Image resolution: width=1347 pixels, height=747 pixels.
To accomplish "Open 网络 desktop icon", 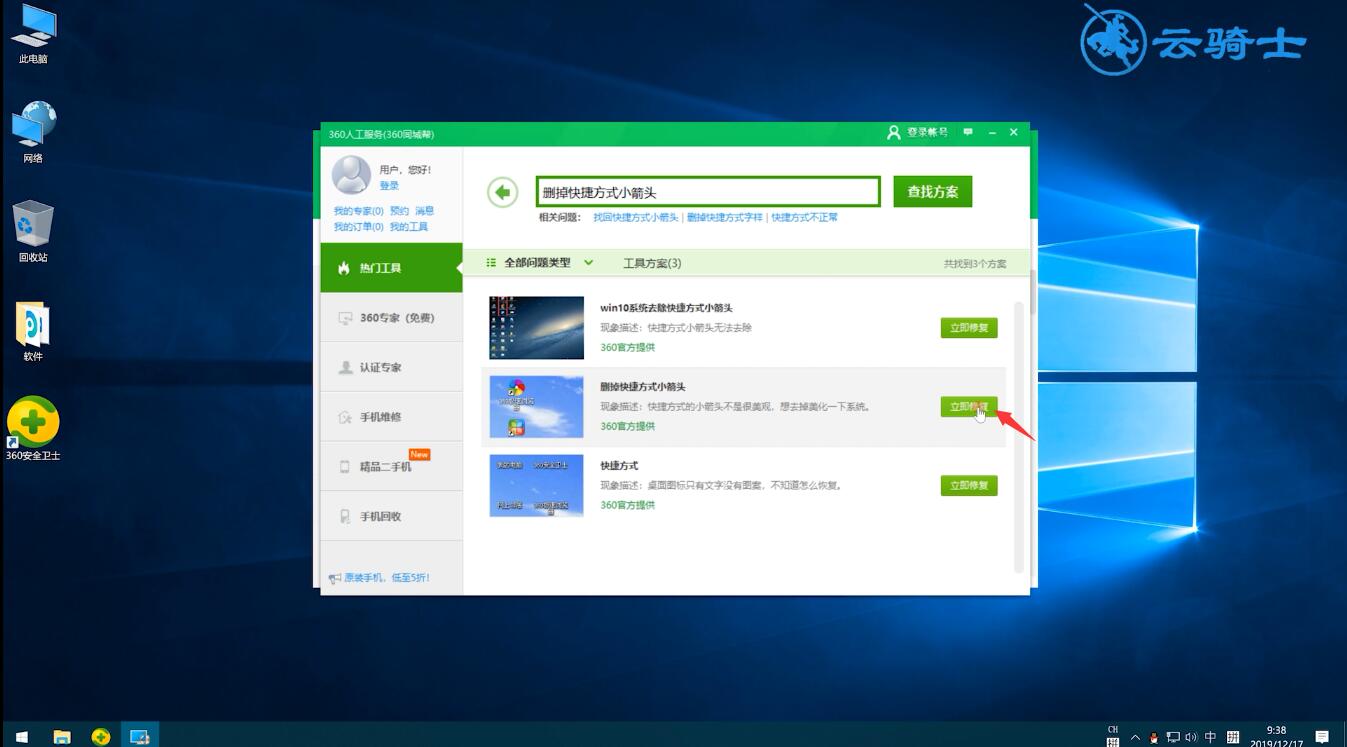I will 33,132.
